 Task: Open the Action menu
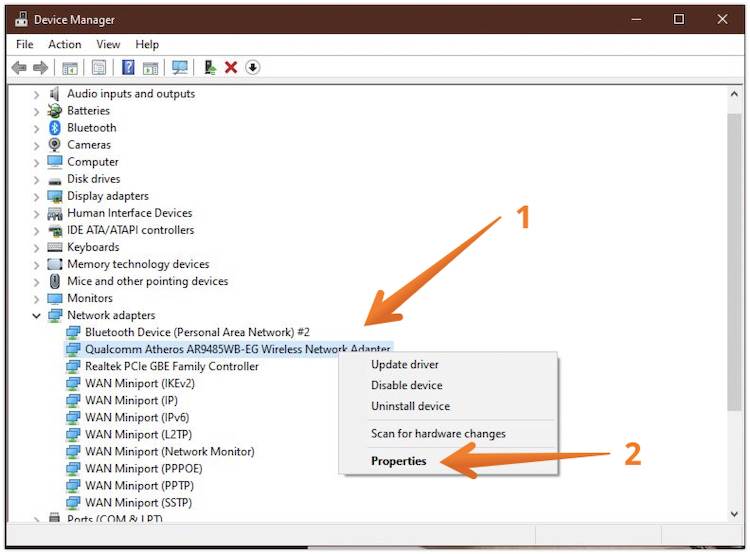point(65,44)
